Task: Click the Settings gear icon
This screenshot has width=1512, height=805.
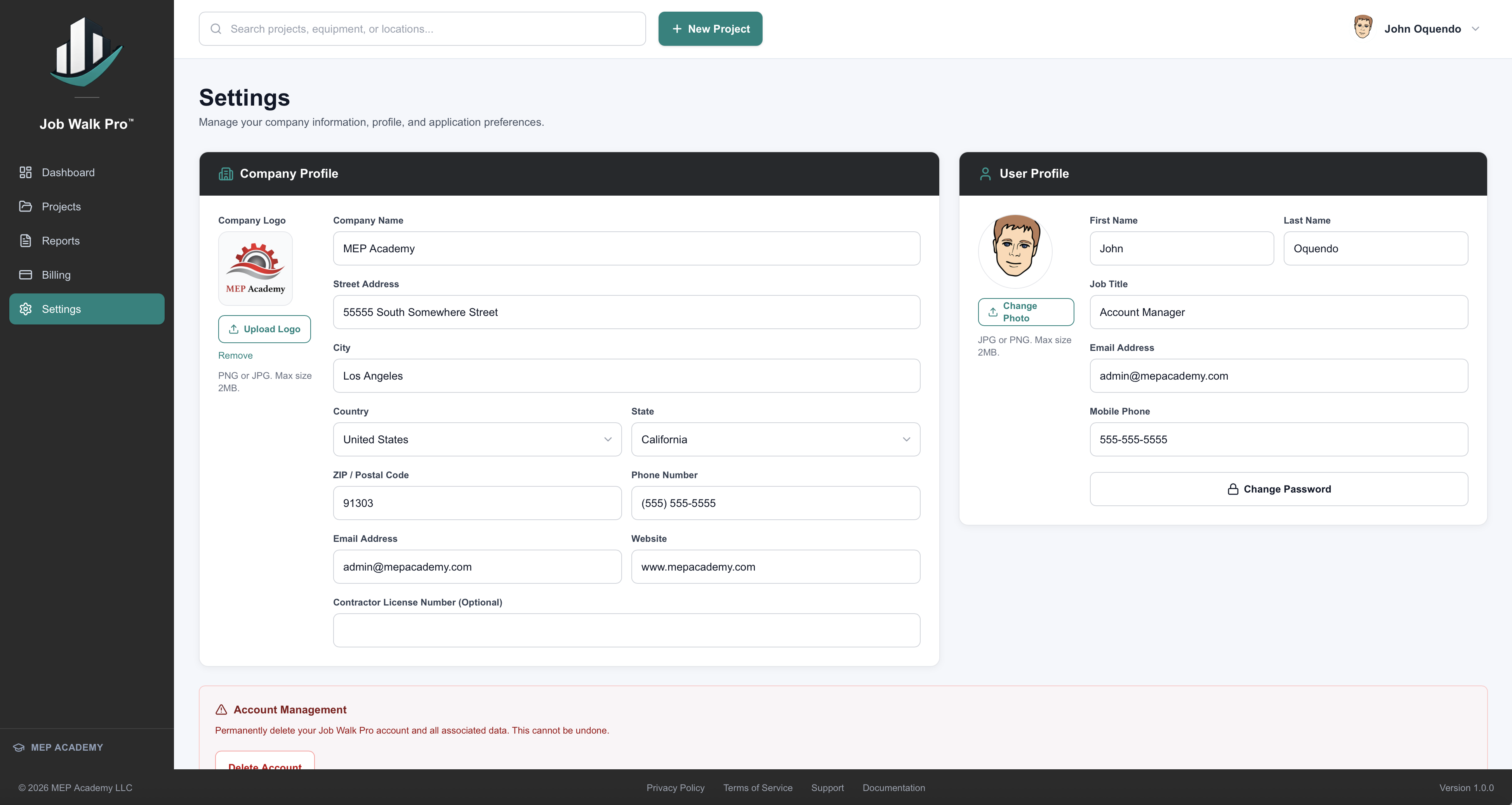Action: click(x=25, y=309)
